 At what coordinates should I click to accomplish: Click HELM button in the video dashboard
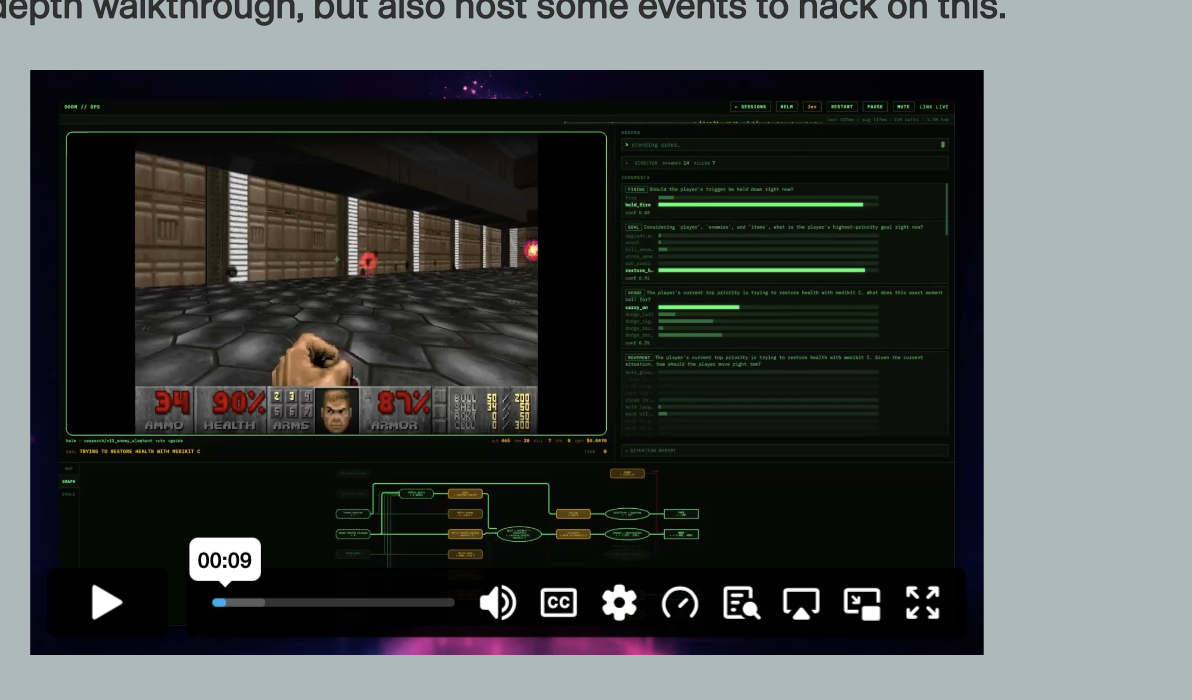[787, 106]
